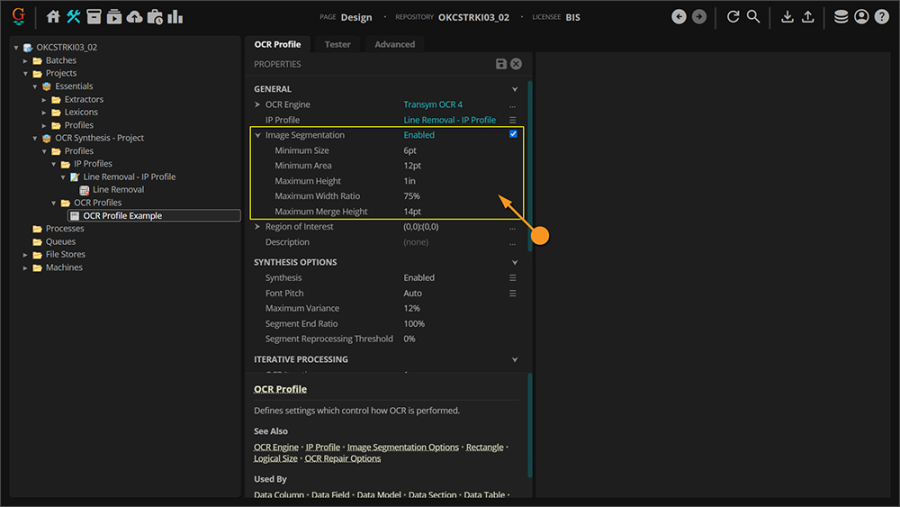Go to the Home page icon
Screen dimensions: 900x507
point(54,17)
